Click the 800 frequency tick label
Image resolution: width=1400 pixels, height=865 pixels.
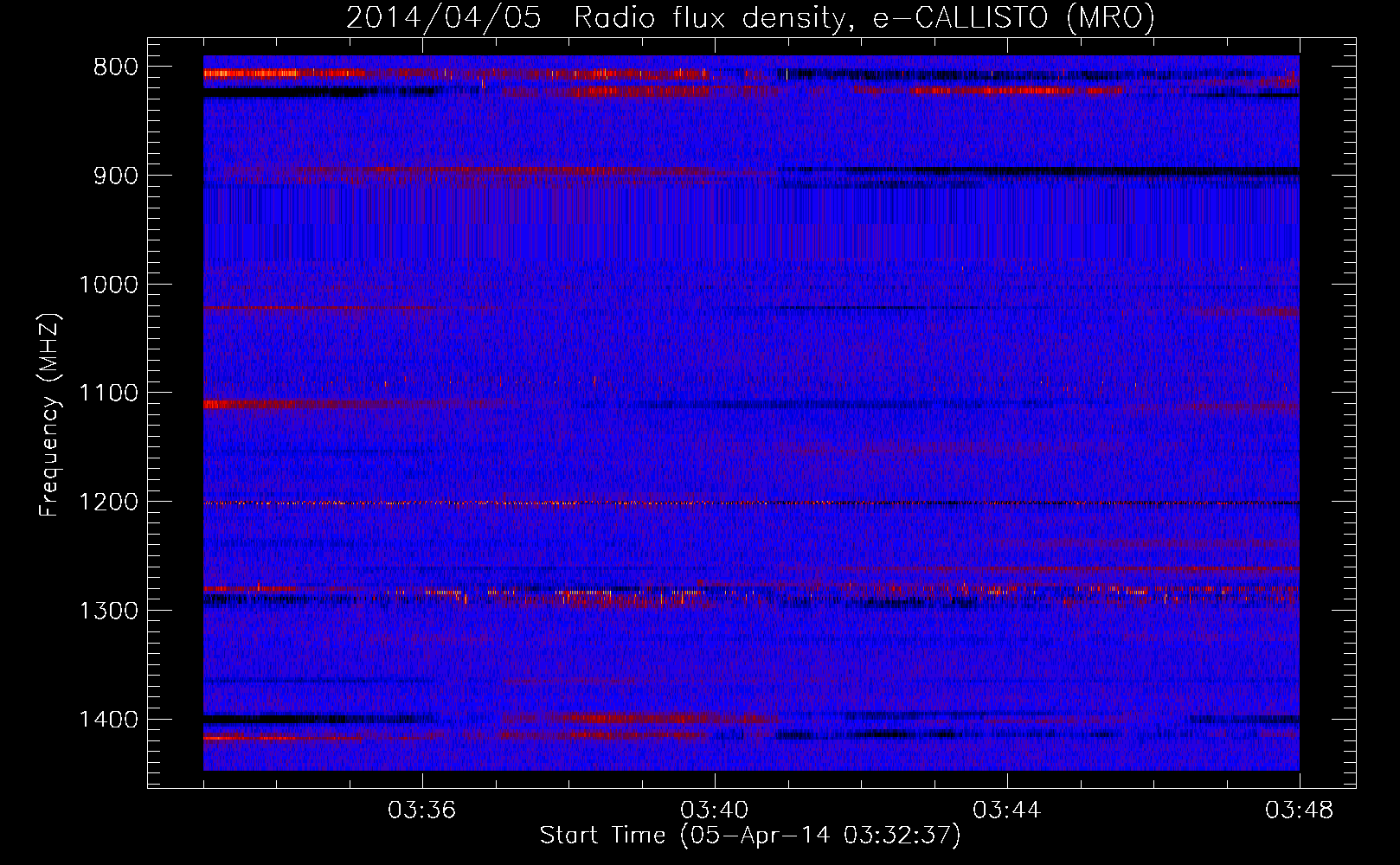115,67
